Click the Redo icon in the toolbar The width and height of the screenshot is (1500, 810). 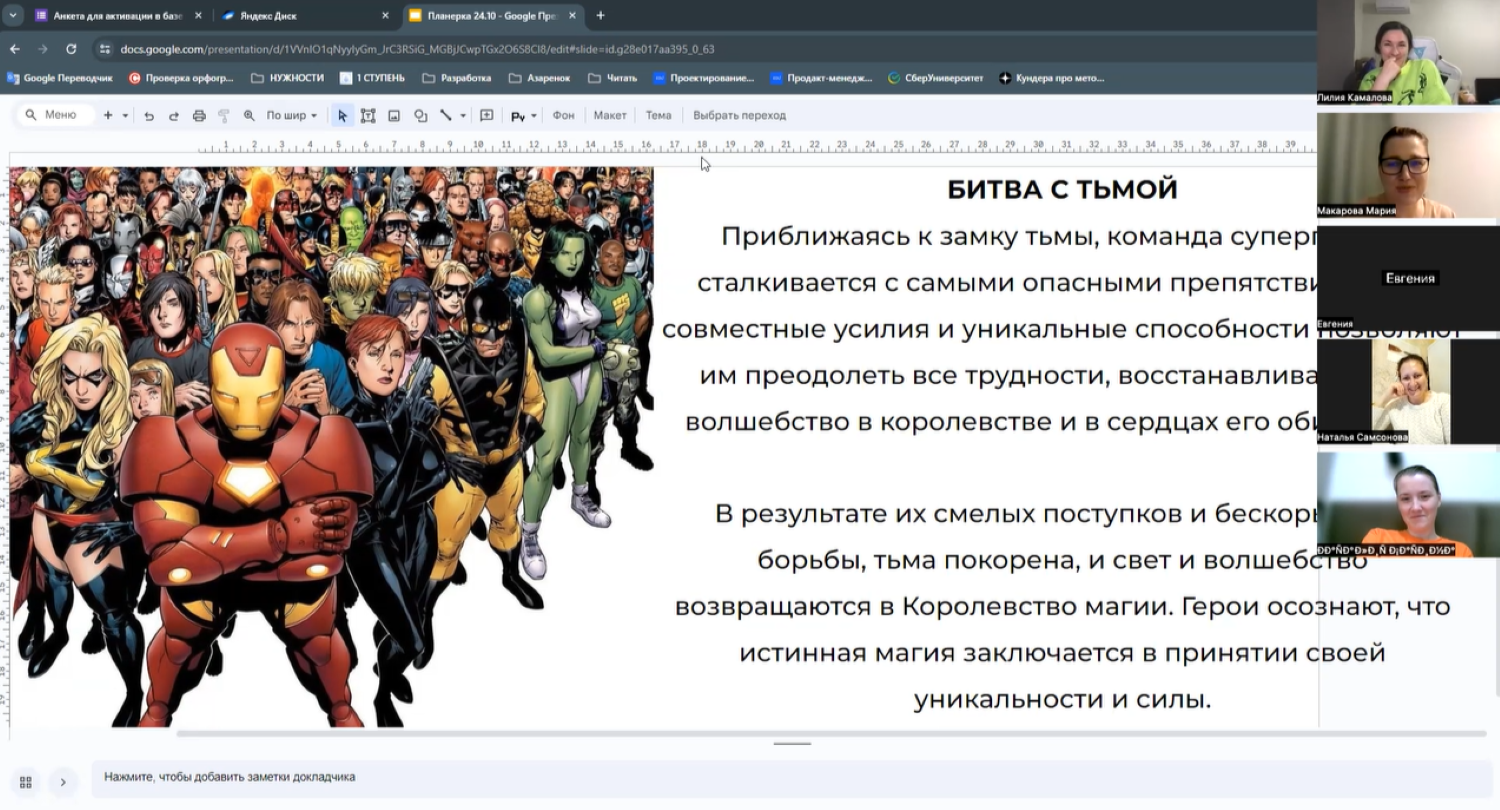click(x=174, y=115)
